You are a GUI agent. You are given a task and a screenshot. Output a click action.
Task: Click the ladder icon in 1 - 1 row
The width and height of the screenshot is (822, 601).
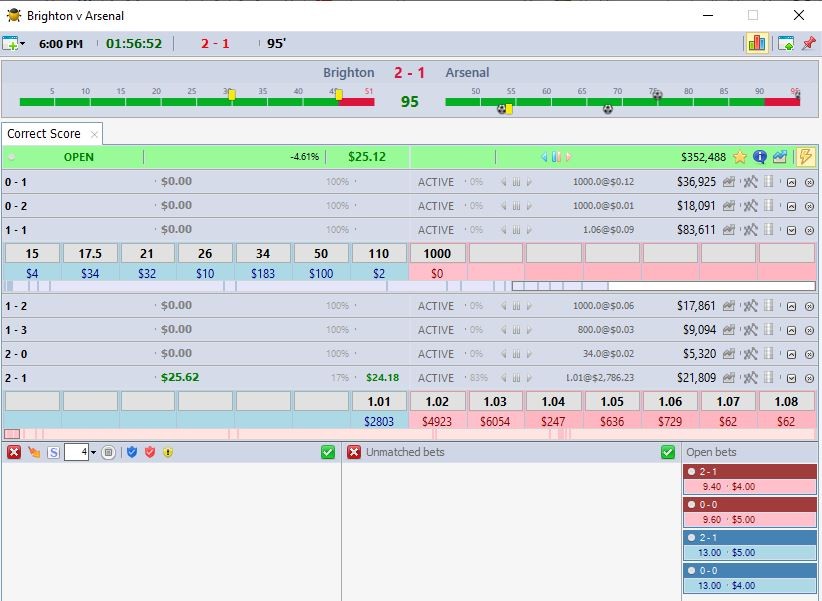point(769,229)
